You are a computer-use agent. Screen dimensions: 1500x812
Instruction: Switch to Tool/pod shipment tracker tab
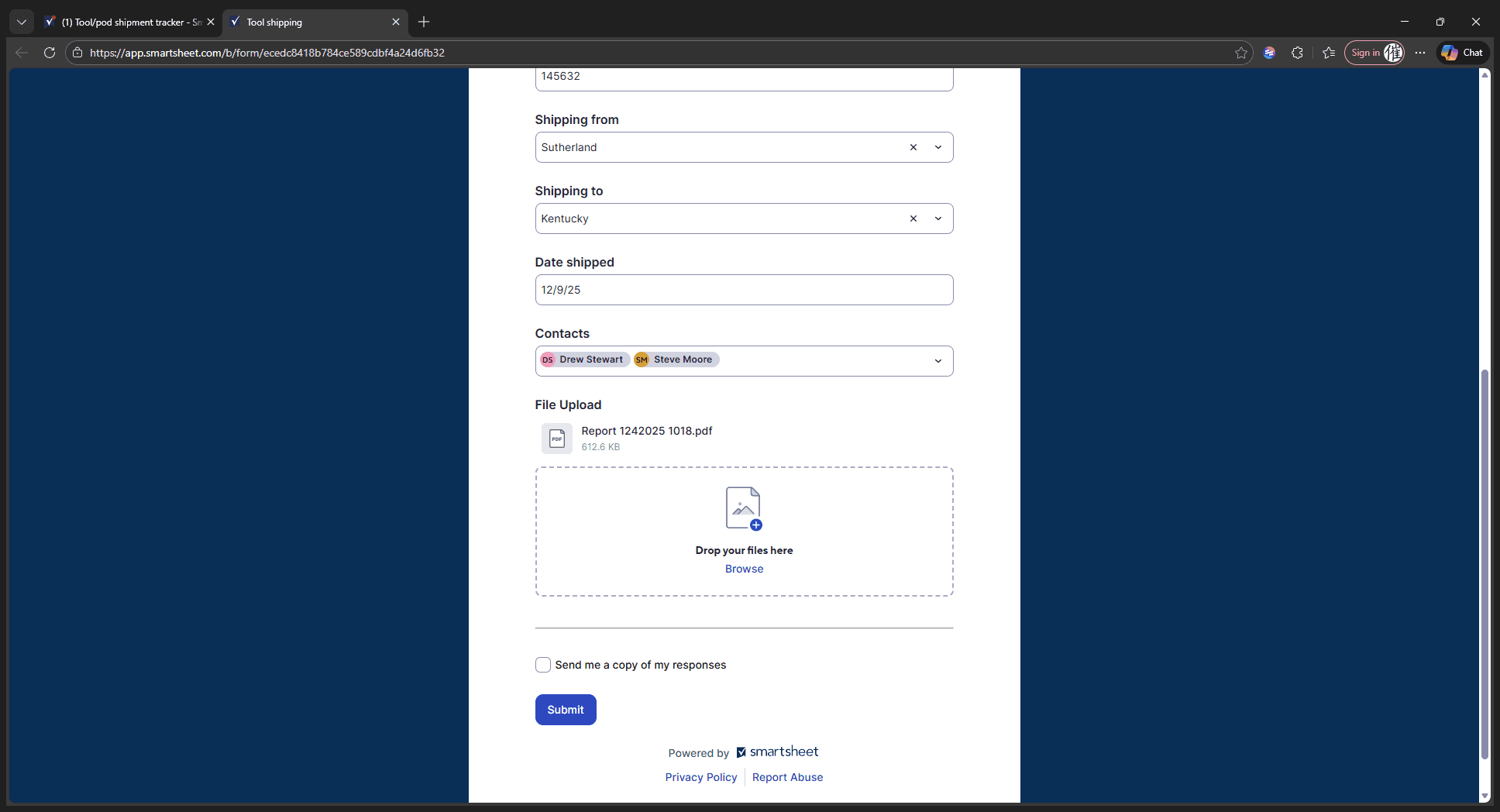tap(129, 22)
